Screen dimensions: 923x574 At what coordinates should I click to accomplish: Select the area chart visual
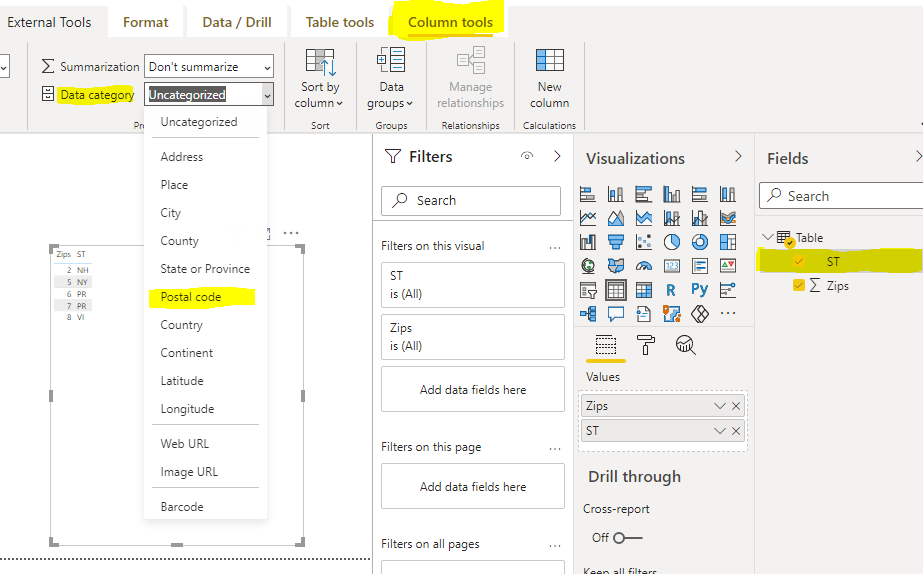[x=616, y=218]
